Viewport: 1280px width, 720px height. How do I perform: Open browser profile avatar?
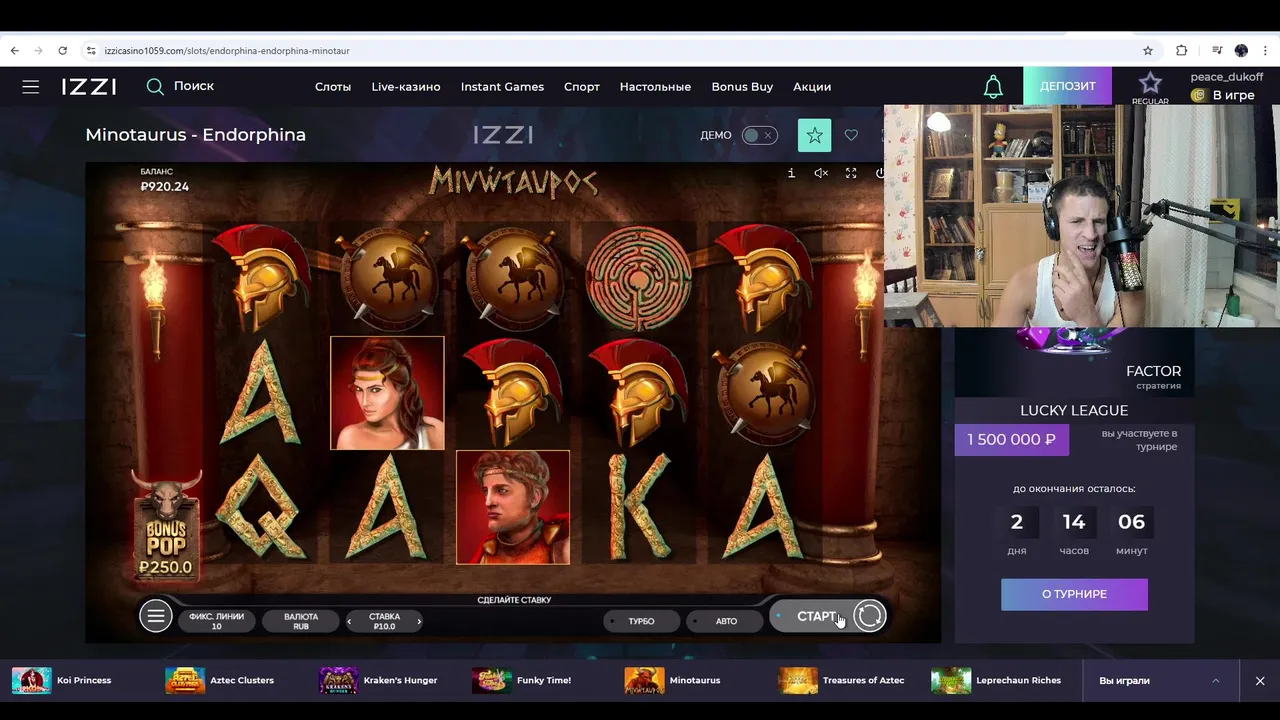(x=1241, y=50)
